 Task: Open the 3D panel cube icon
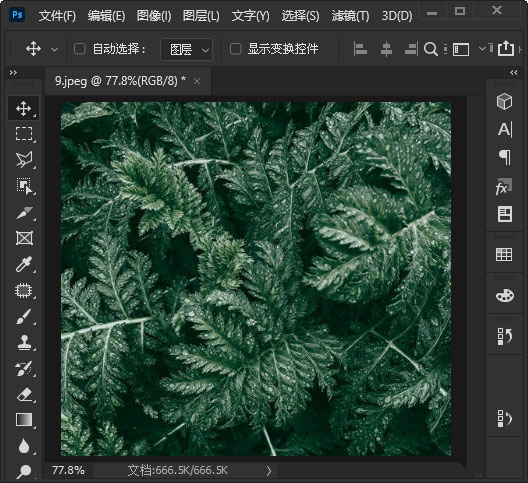point(504,101)
